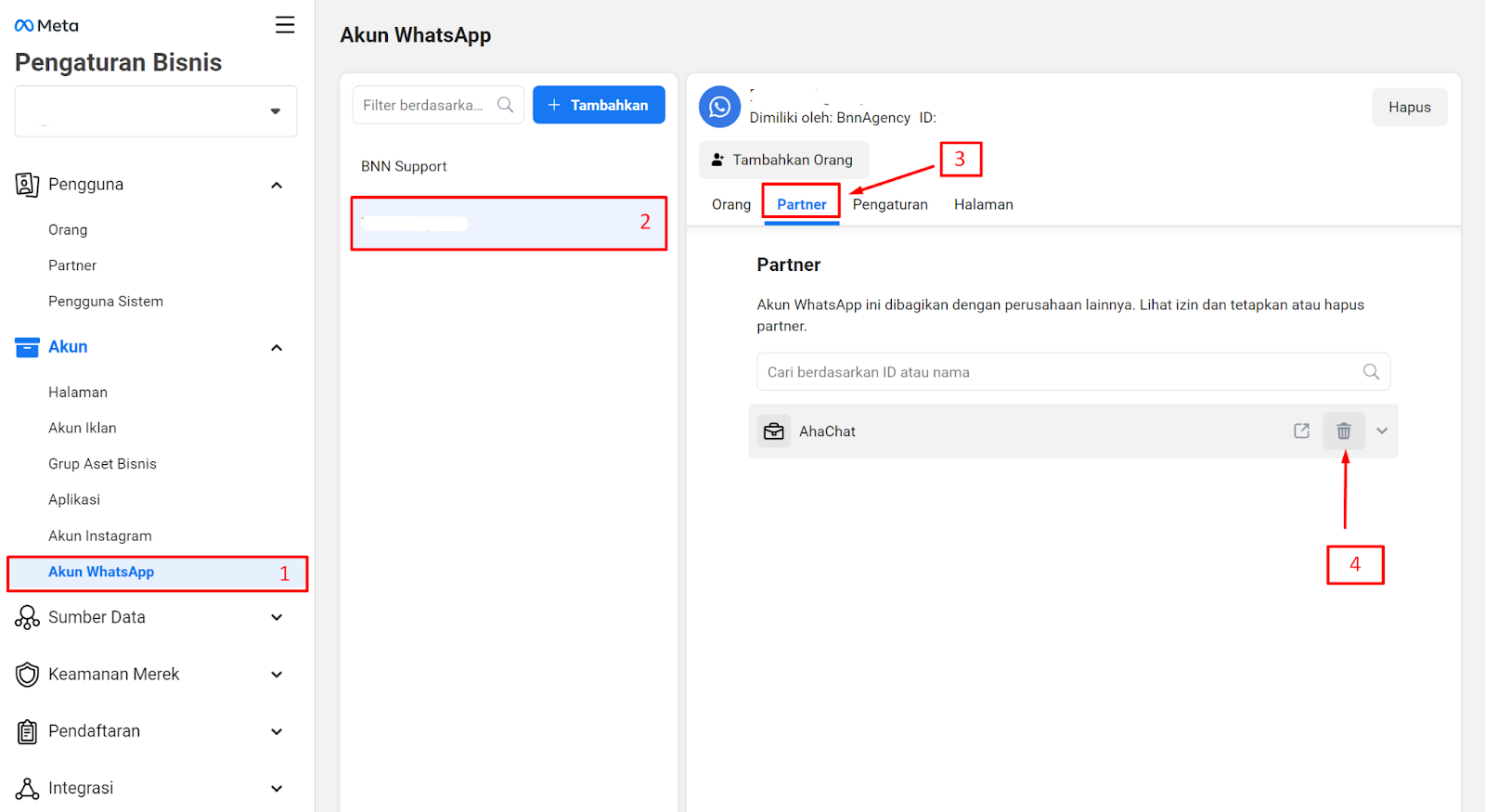Open Halaman in the Akun sidebar section
Viewport: 1485px width, 812px height.
point(78,393)
